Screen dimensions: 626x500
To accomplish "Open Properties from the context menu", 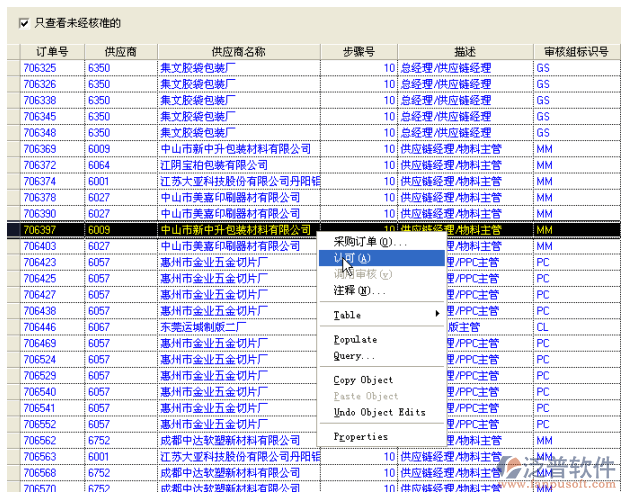I will [360, 437].
